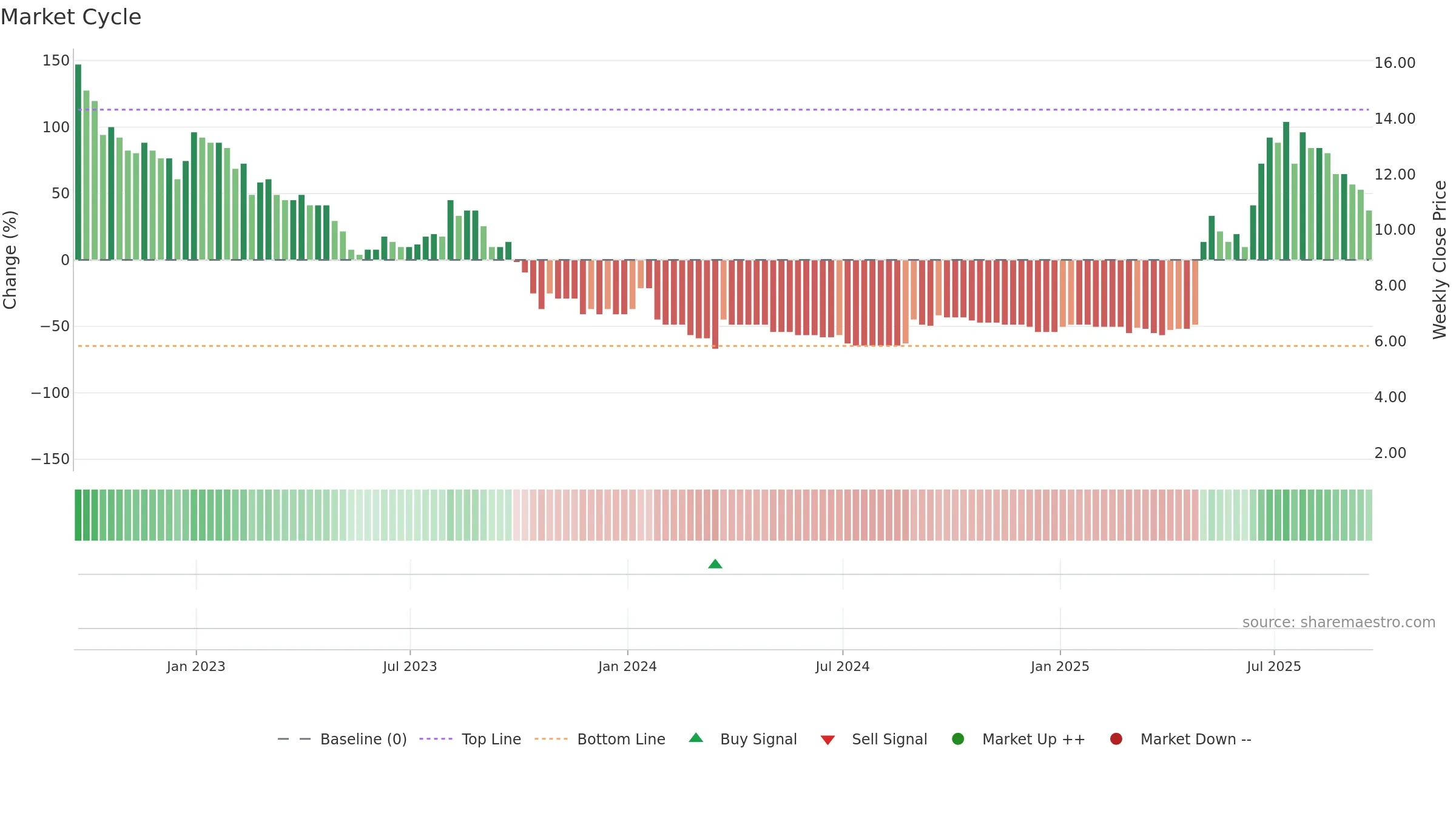Screen dimensions: 1456x819
Task: Toggle the Market Up ++ legend entry
Action: click(x=1019, y=739)
